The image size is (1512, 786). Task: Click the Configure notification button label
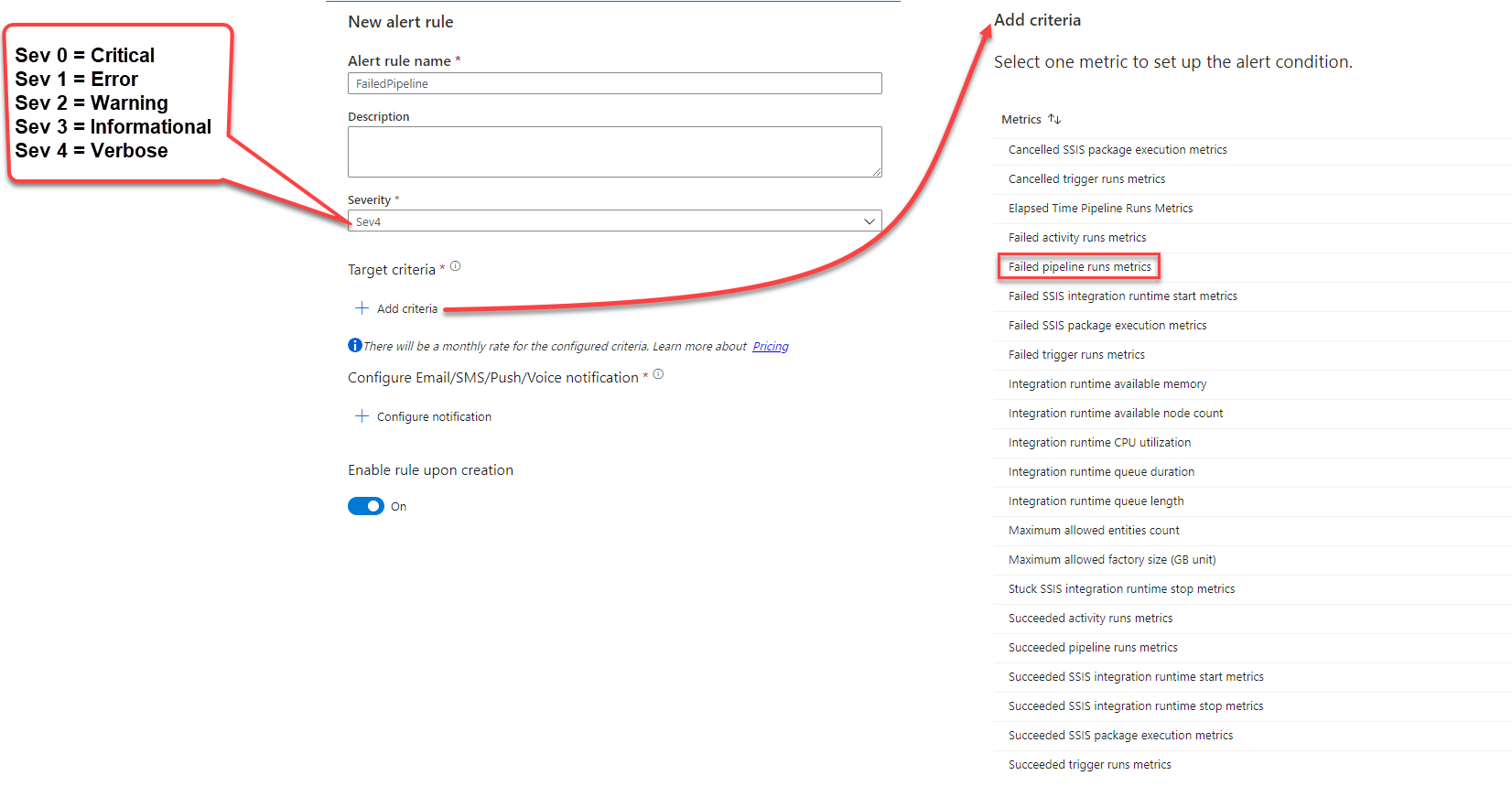tap(434, 417)
